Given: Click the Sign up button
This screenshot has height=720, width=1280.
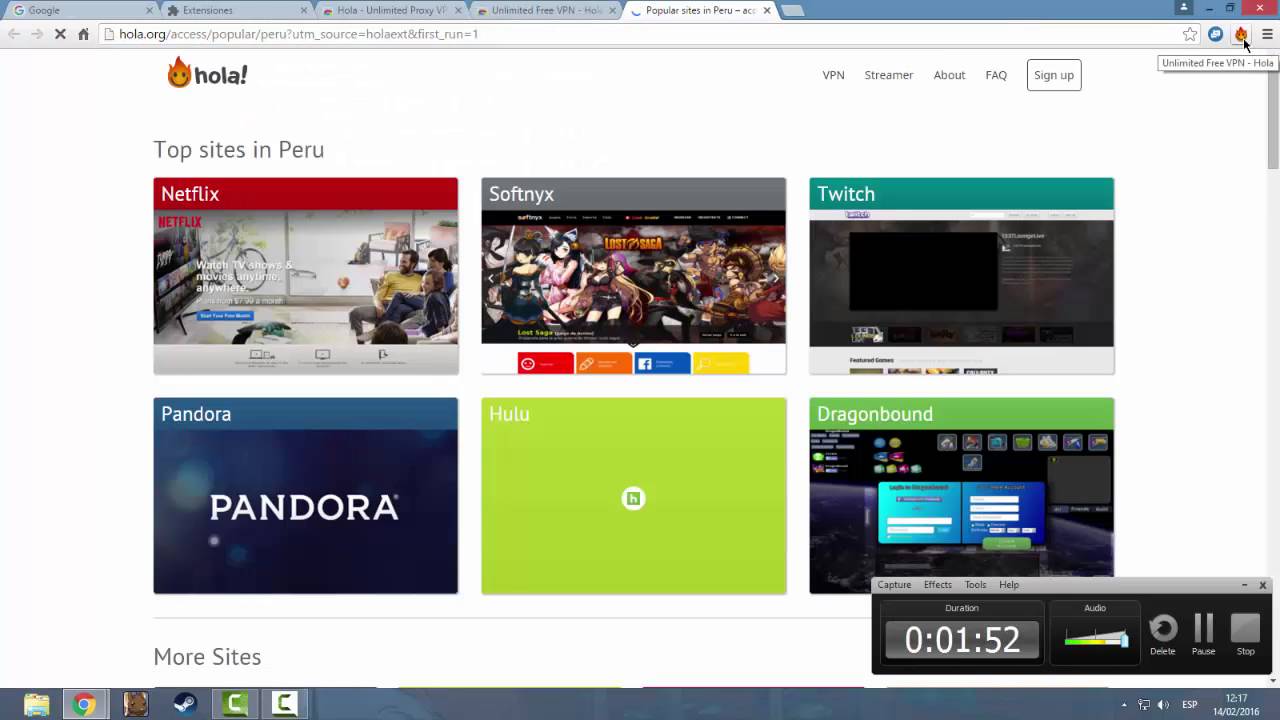Looking at the screenshot, I should pyautogui.click(x=1054, y=75).
